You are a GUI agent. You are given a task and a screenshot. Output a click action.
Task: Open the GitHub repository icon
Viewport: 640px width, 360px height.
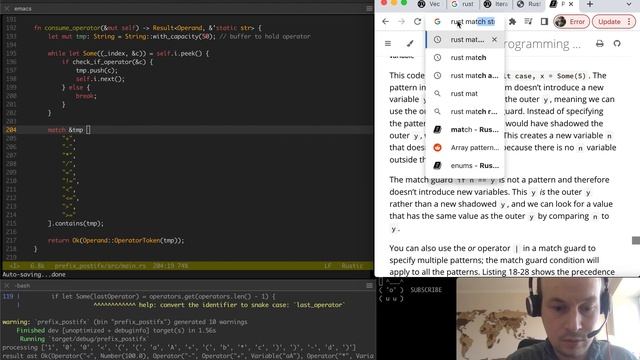pyautogui.click(x=617, y=43)
